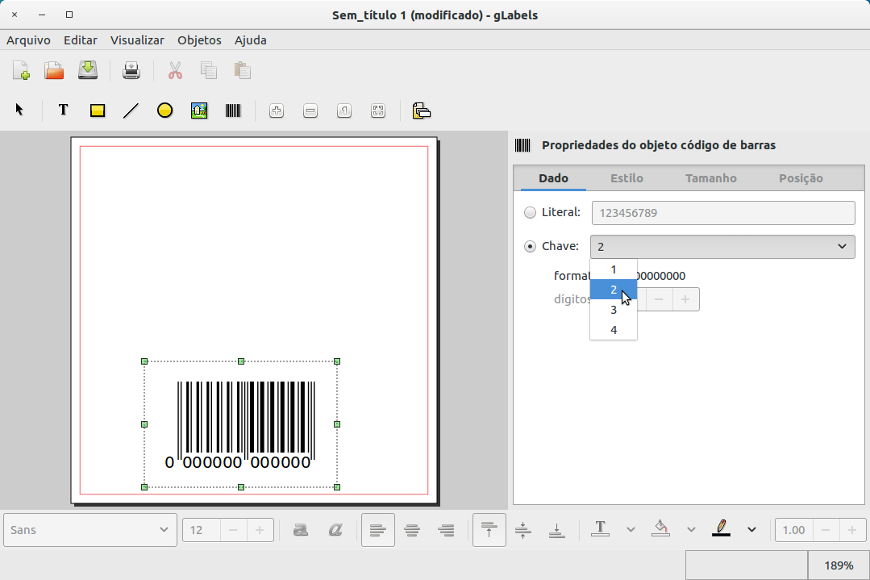Pick the rectangle box tool
Screen dimensions: 870x580
click(x=98, y=110)
